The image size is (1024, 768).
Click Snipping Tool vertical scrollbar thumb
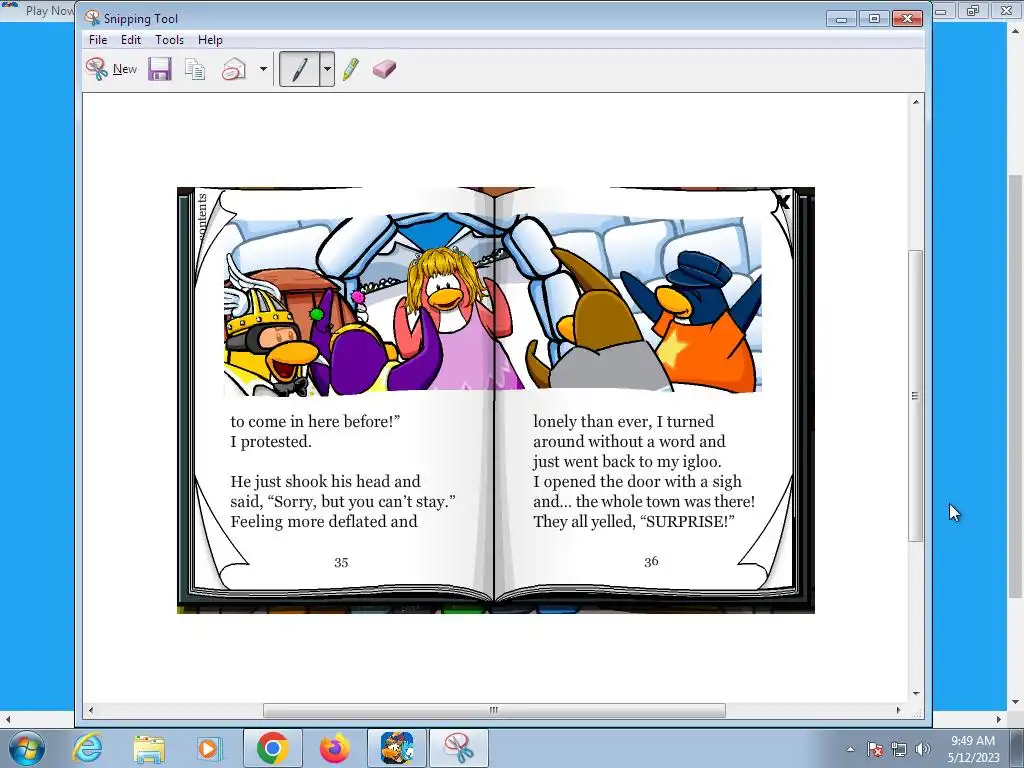[x=916, y=395]
